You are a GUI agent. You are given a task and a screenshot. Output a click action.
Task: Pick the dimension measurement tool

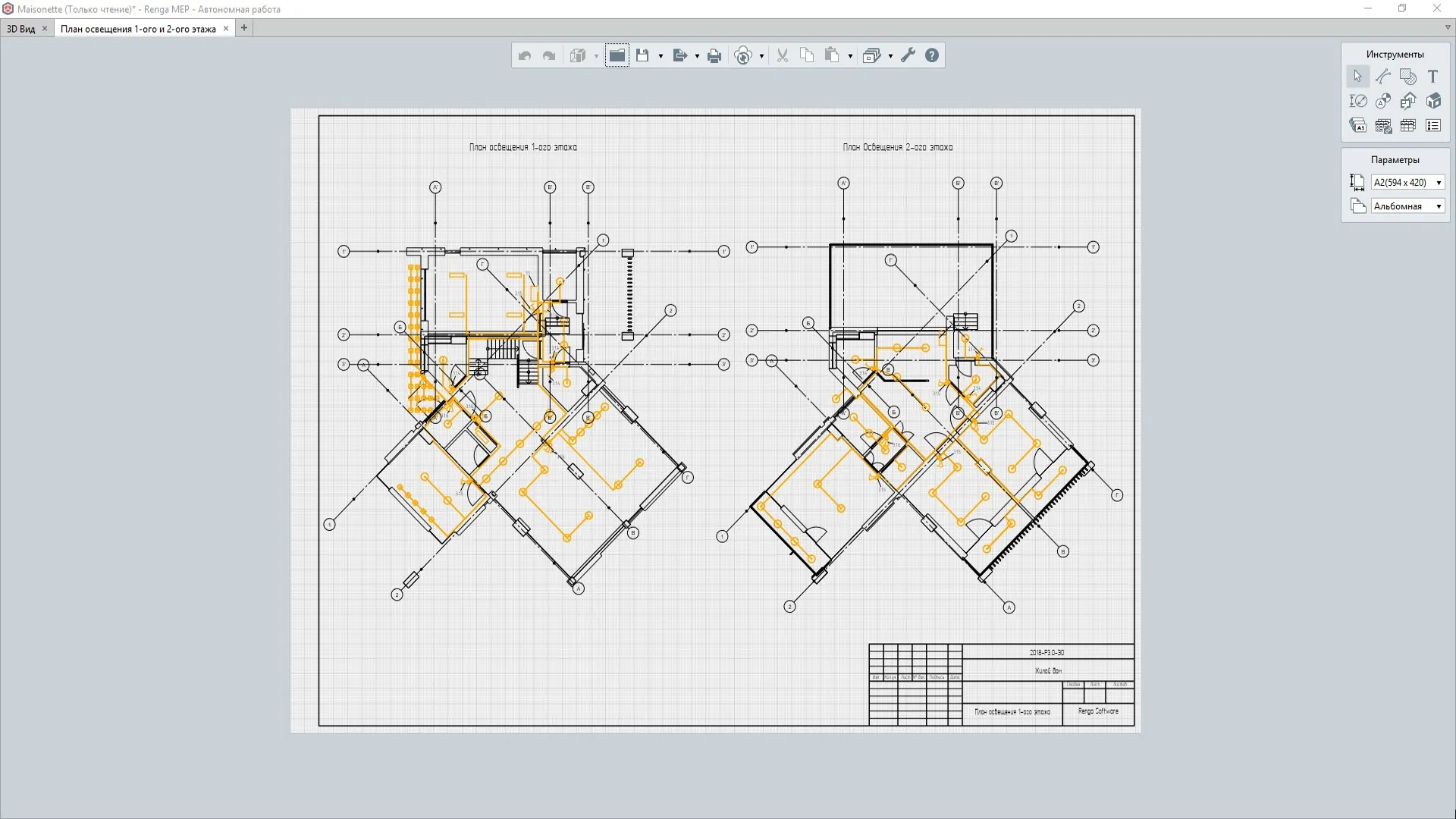[1357, 101]
